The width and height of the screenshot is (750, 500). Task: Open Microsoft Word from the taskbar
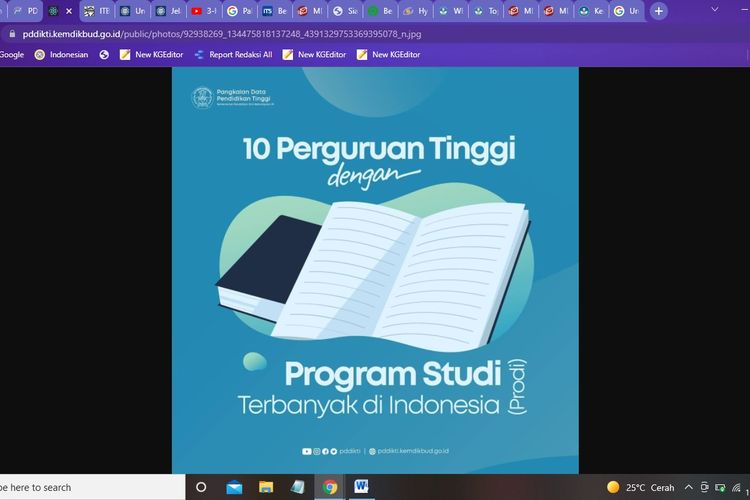tap(361, 487)
